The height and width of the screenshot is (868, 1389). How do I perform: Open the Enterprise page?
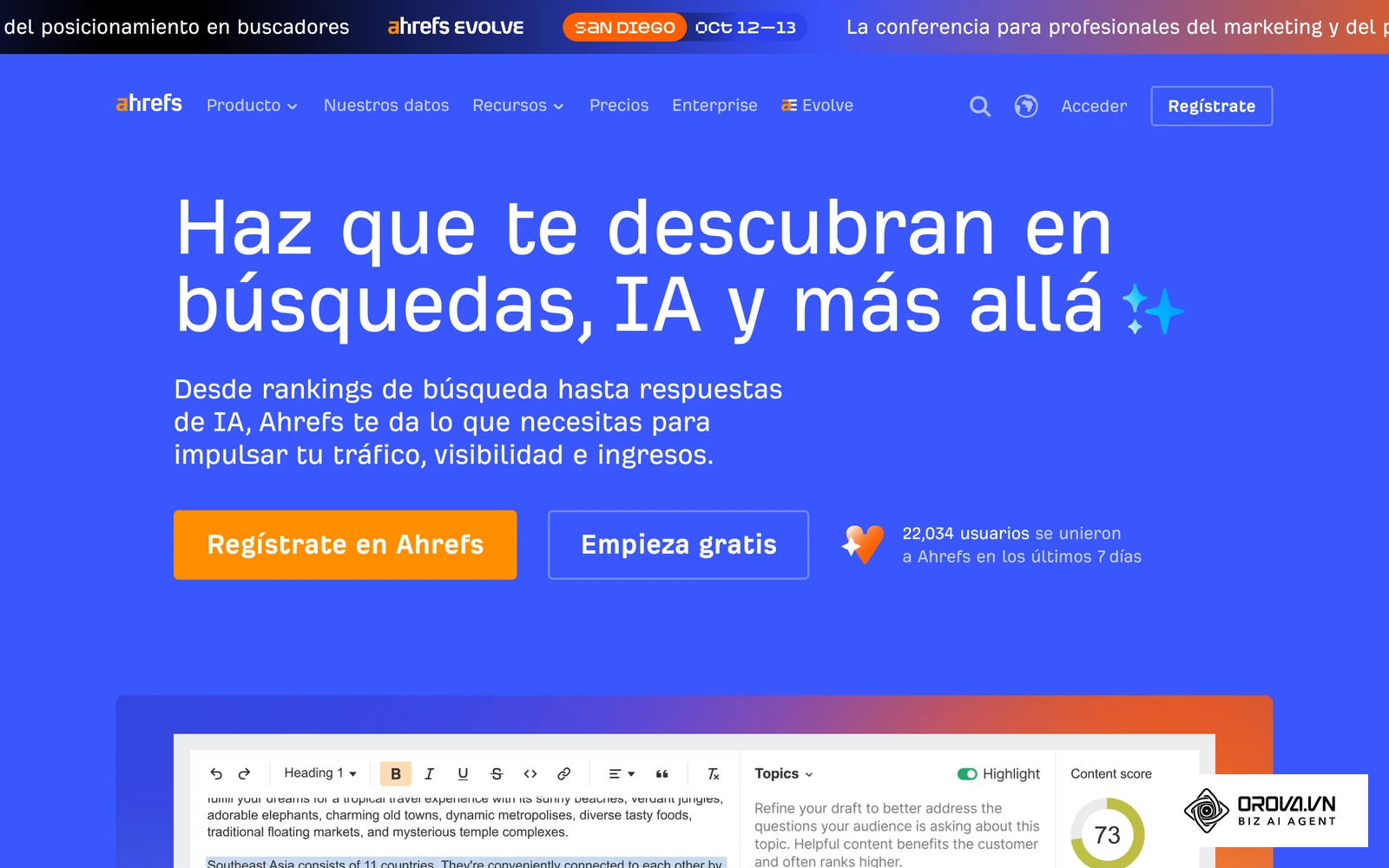714,105
